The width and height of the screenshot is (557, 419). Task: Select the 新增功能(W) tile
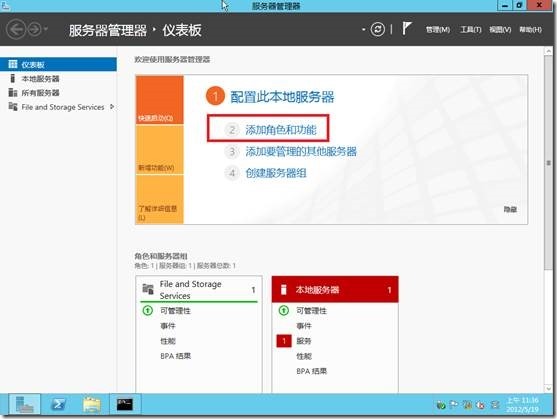[x=159, y=149]
